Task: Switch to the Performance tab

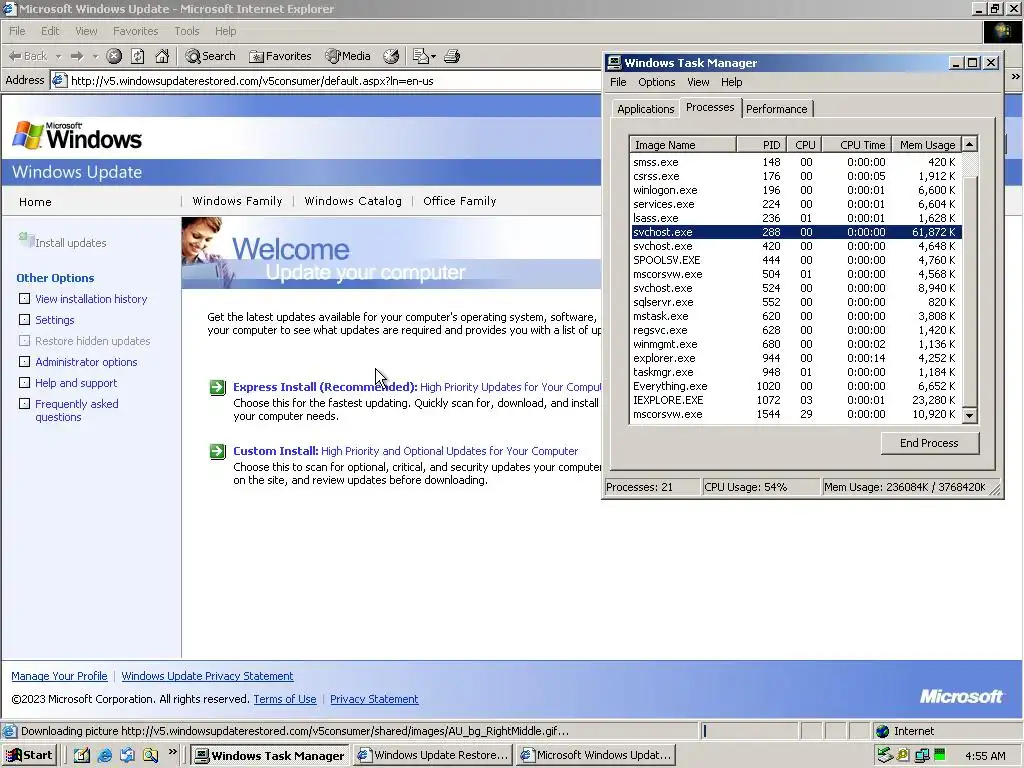Action: (776, 109)
